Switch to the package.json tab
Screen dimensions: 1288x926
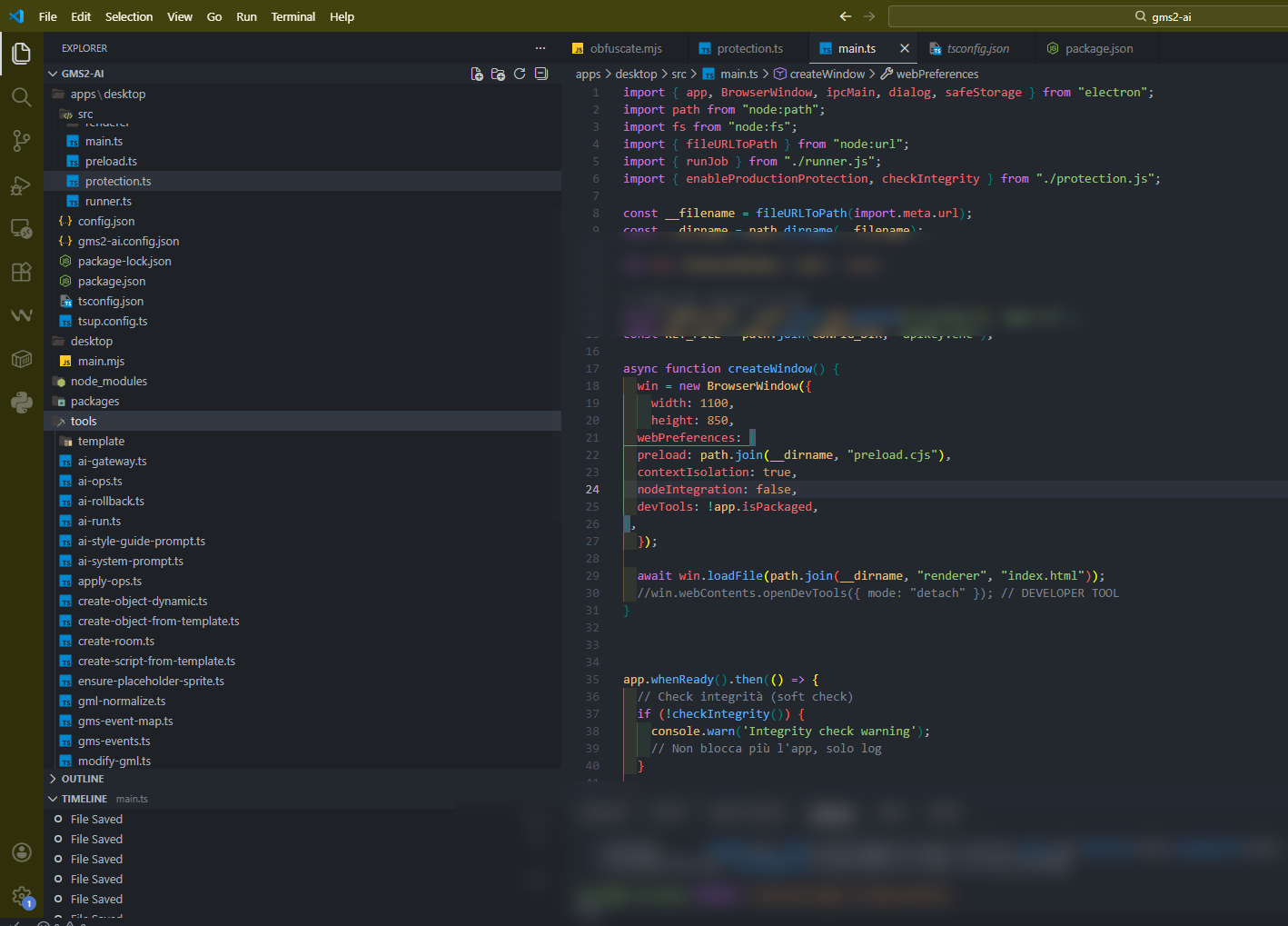[1098, 48]
